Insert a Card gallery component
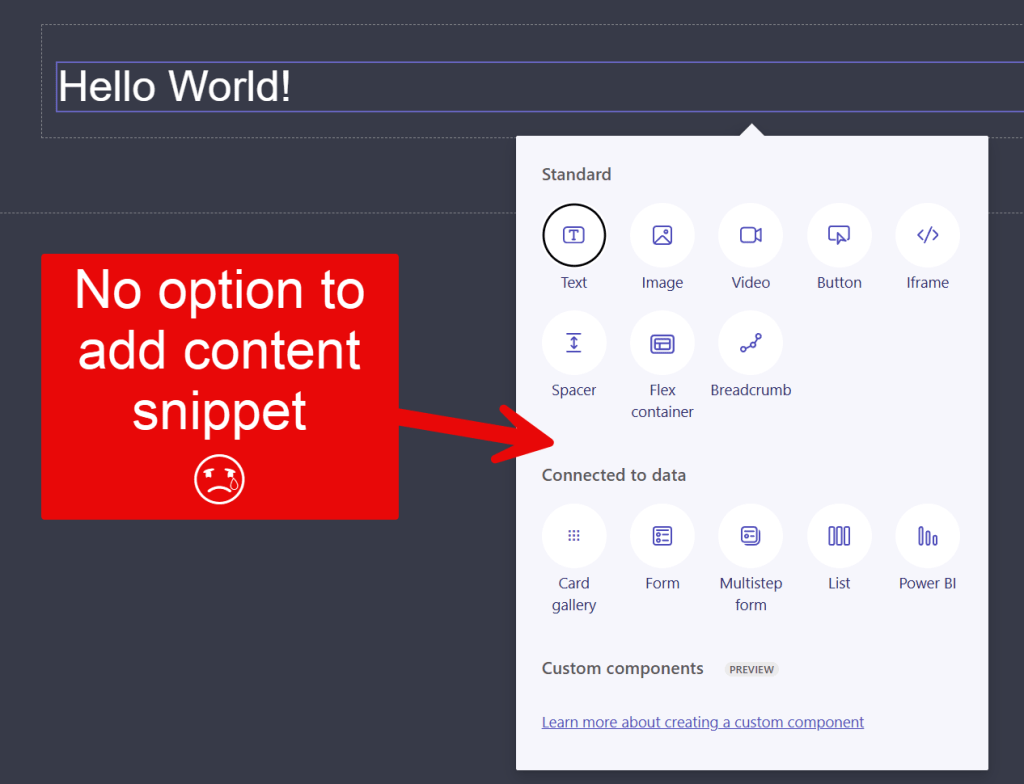Viewport: 1024px width, 784px height. point(574,536)
